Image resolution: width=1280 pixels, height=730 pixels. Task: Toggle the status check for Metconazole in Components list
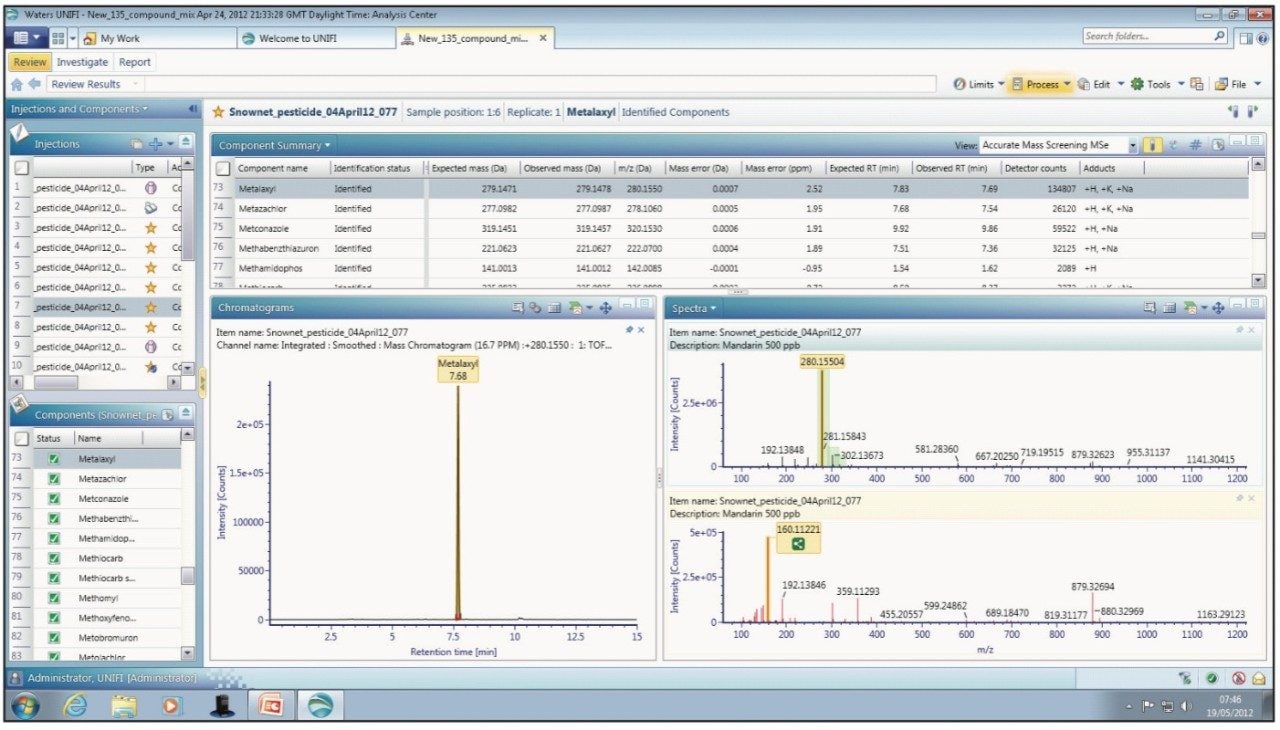pos(54,498)
